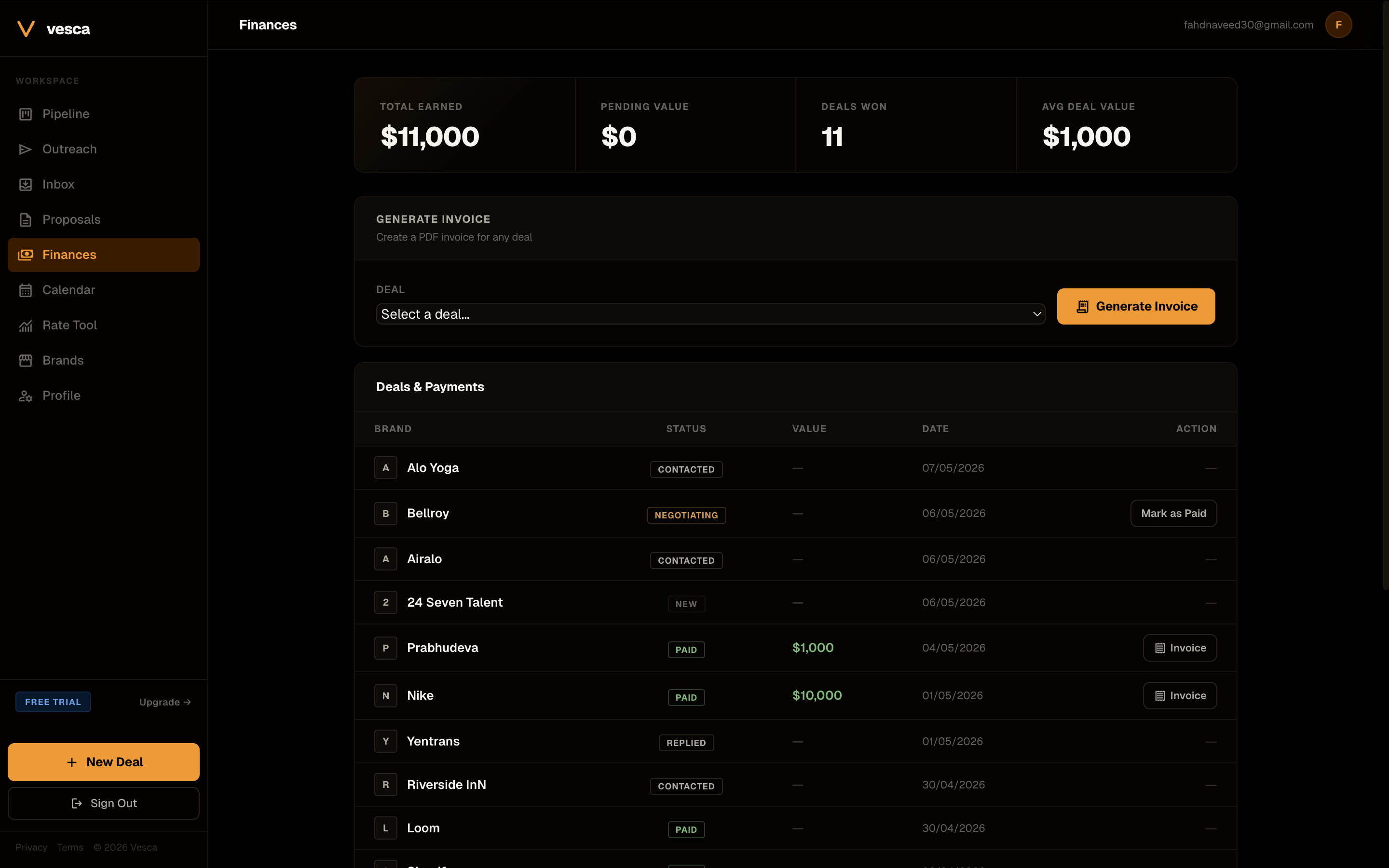
Task: Open the Nike Invoice button
Action: (x=1180, y=696)
